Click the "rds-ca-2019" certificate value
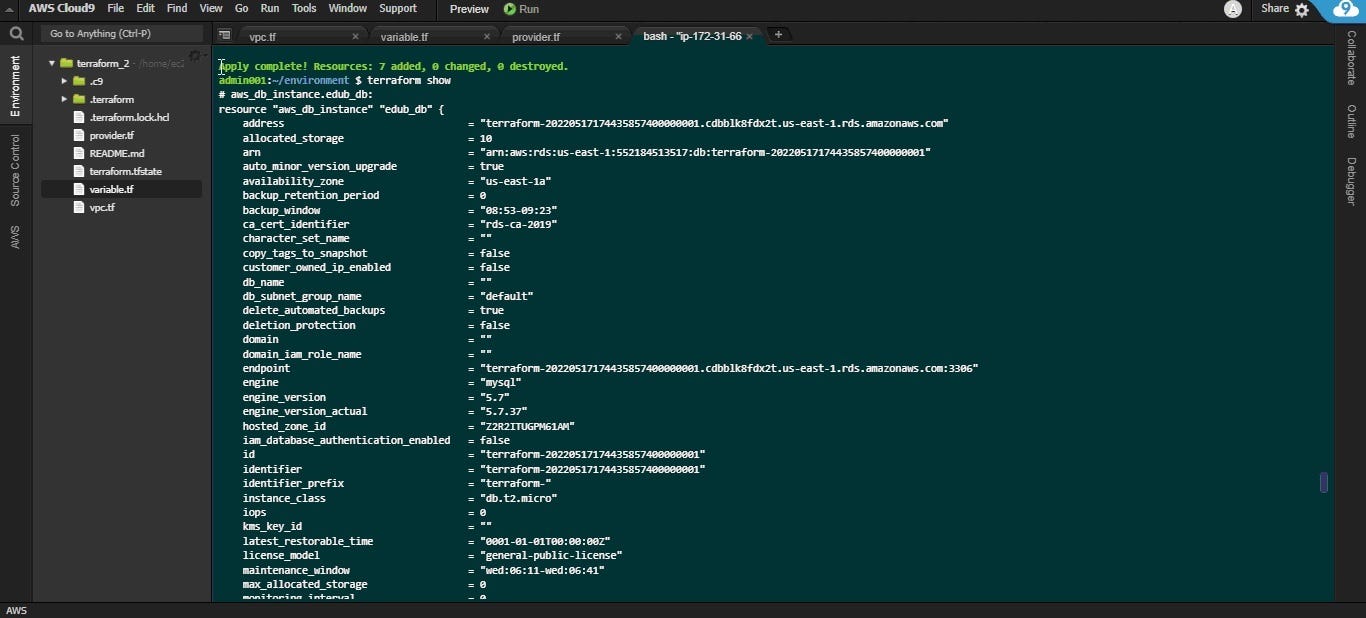This screenshot has height=618, width=1366. coord(518,224)
